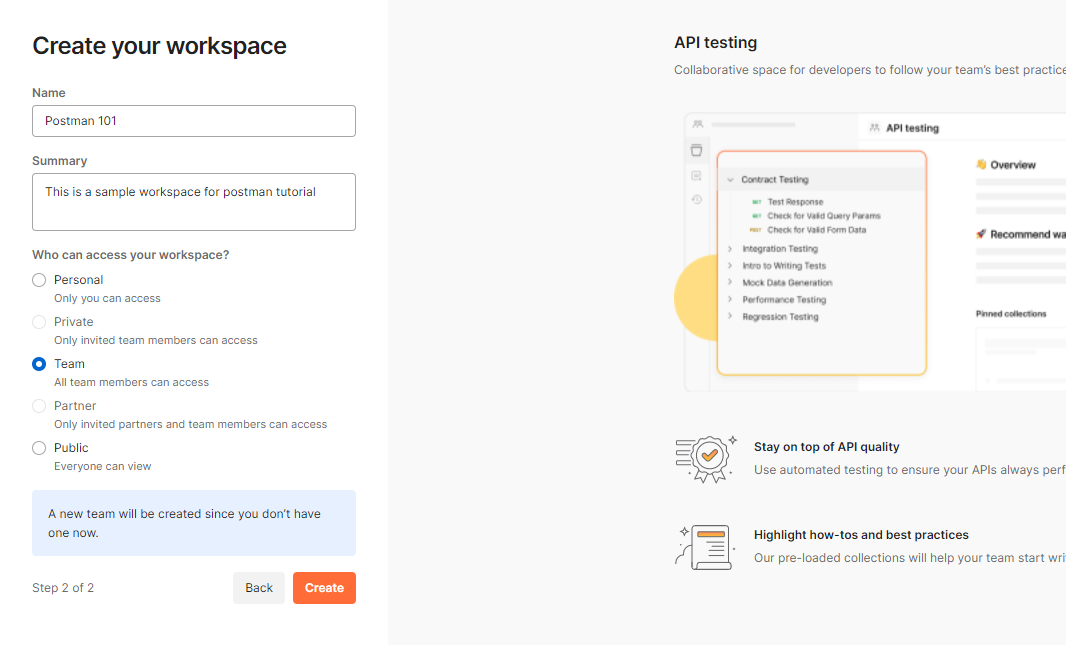Click the Back button
Viewport: 1066px width, 645px height.
coord(259,588)
